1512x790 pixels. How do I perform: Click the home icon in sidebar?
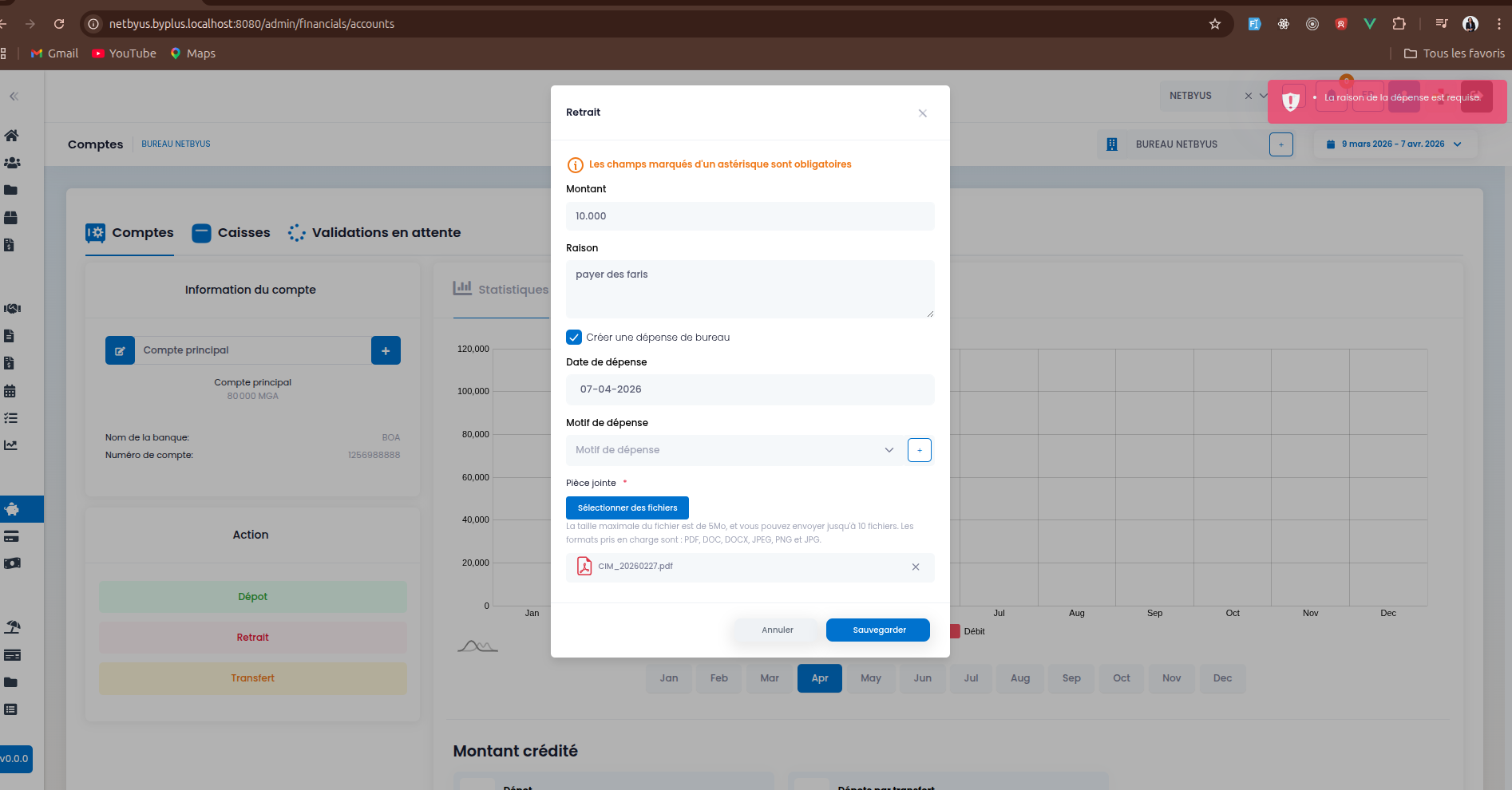click(x=12, y=136)
